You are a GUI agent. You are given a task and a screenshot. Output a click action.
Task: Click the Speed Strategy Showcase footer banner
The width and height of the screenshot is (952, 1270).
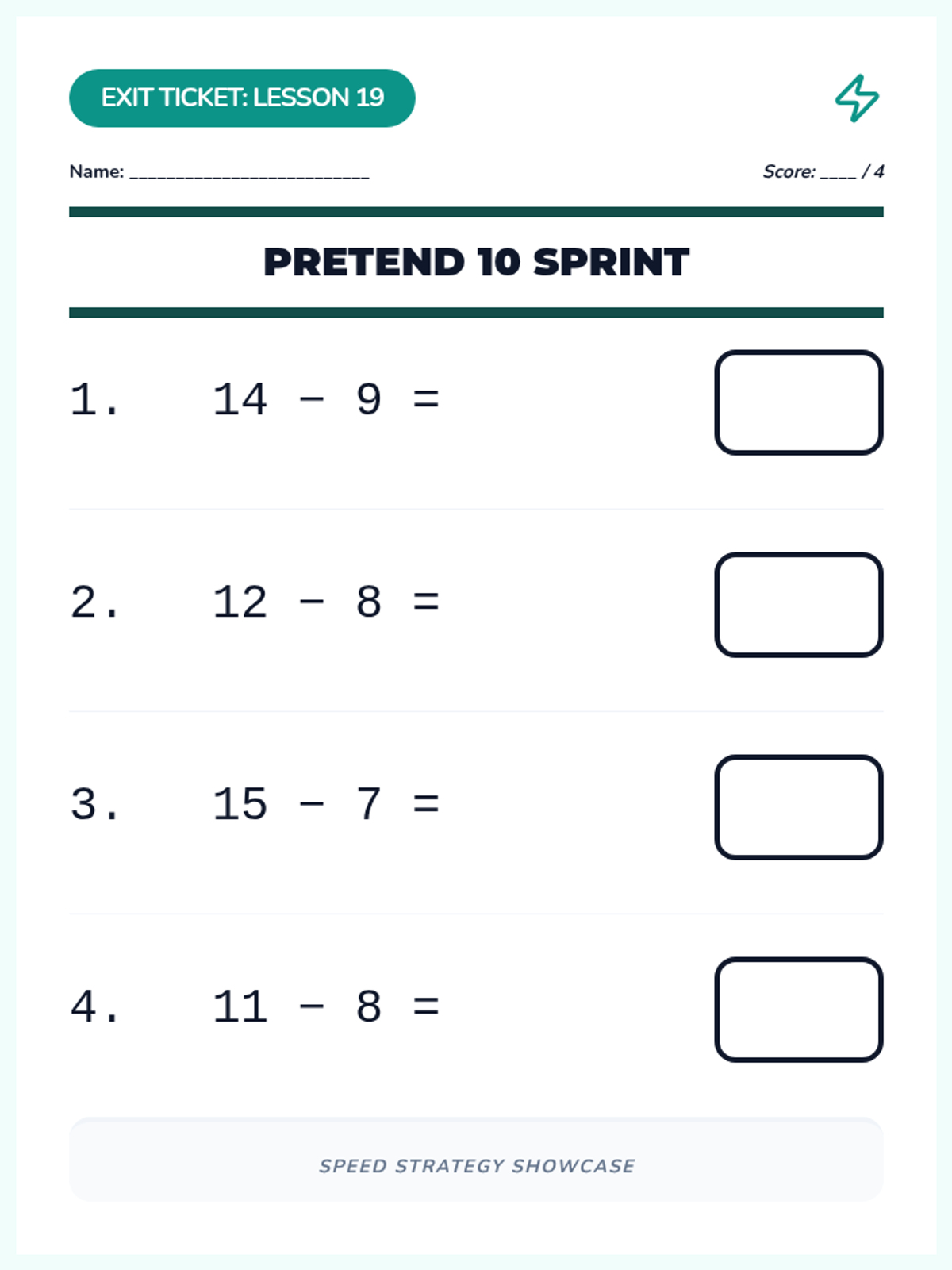pyautogui.click(x=476, y=1159)
